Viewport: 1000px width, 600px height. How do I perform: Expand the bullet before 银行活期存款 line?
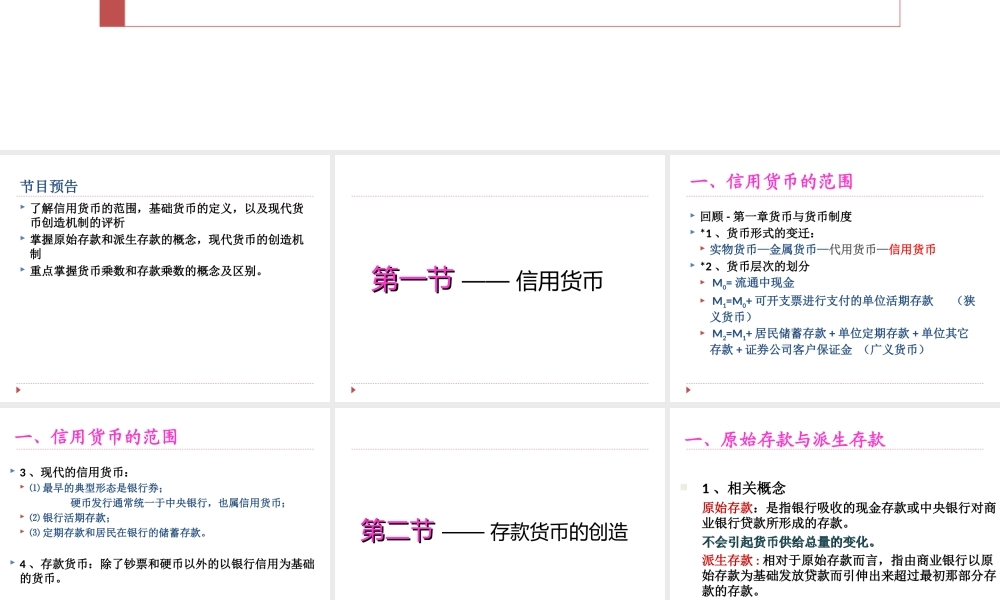coord(21,515)
